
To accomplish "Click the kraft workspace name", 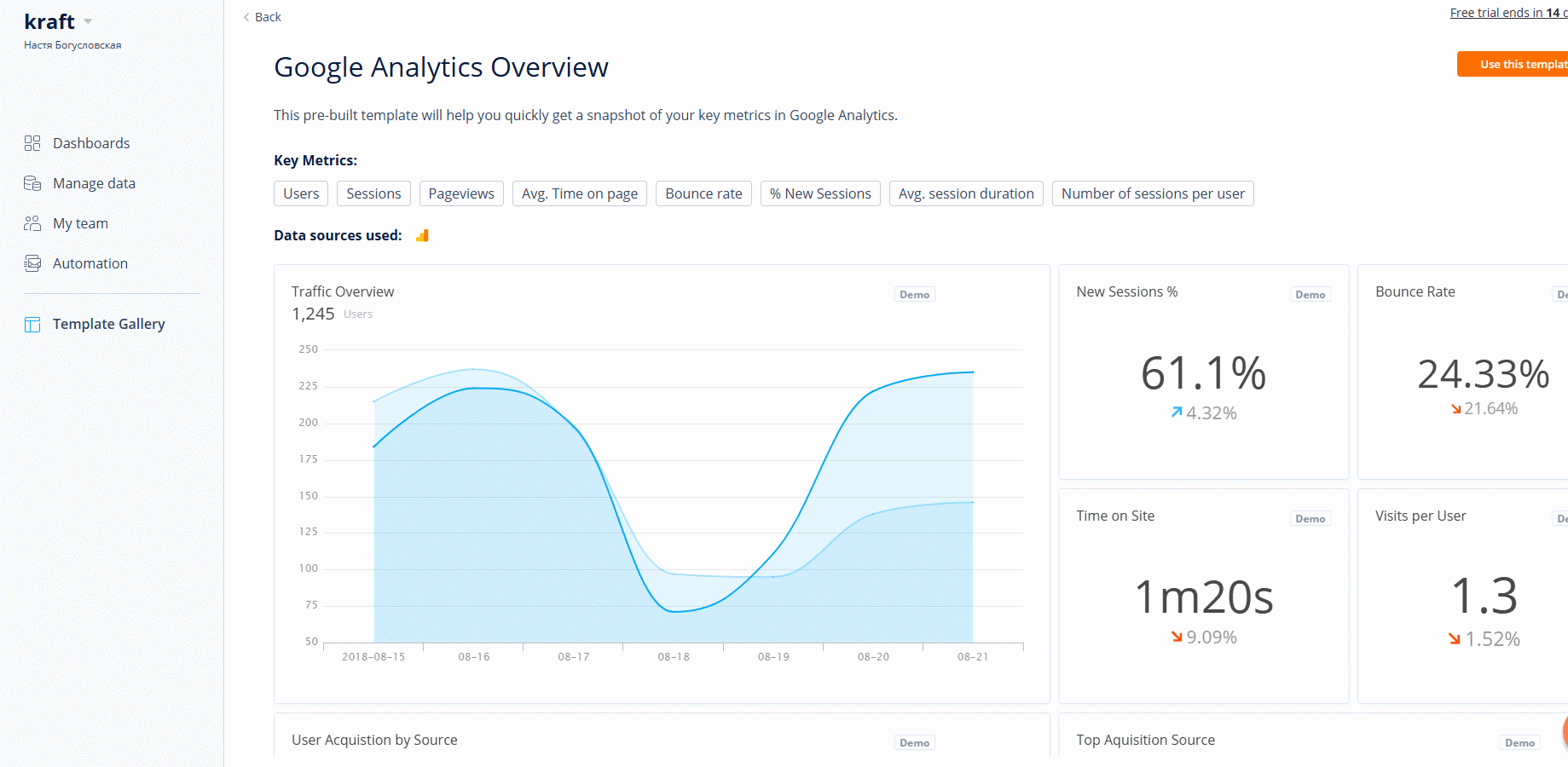I will (x=49, y=21).
